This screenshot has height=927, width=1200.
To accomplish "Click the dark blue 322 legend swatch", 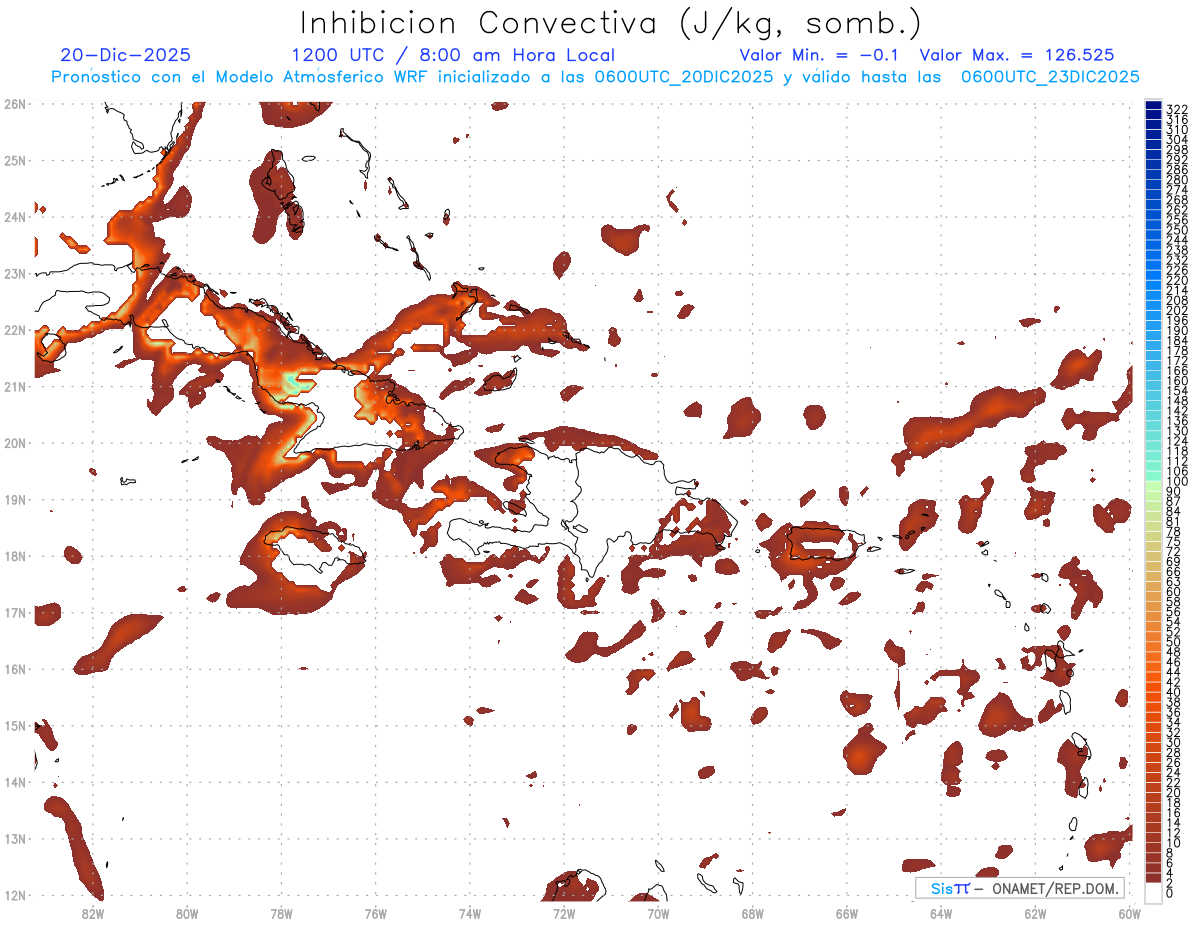I will pos(1153,107).
